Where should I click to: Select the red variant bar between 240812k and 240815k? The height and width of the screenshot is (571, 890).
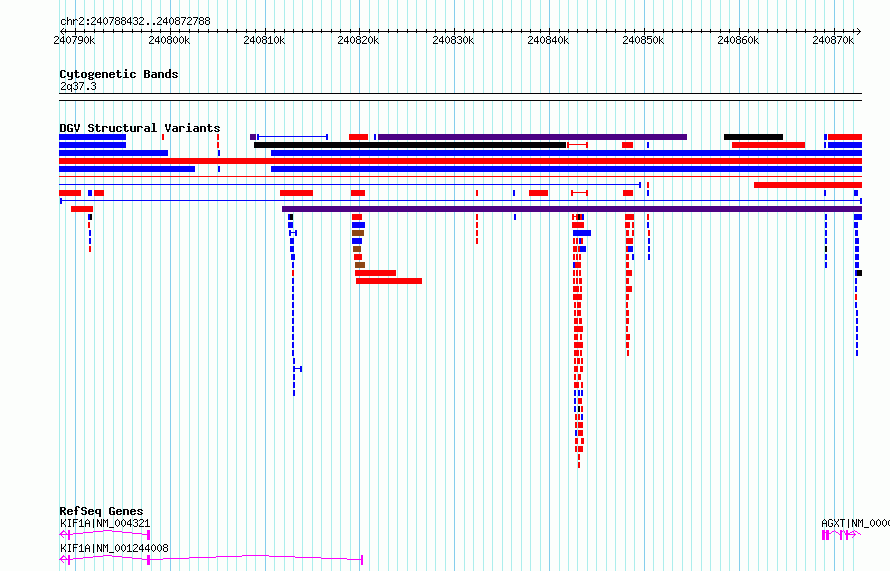click(x=296, y=194)
